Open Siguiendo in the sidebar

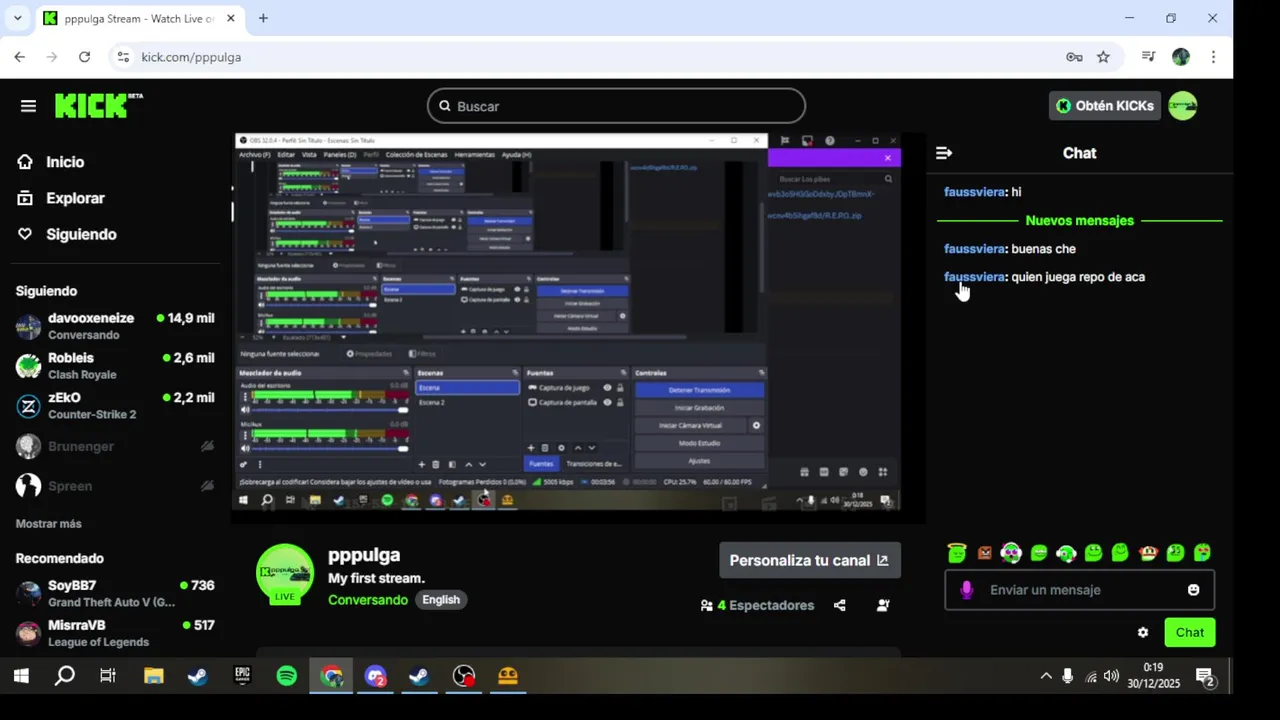67,234
